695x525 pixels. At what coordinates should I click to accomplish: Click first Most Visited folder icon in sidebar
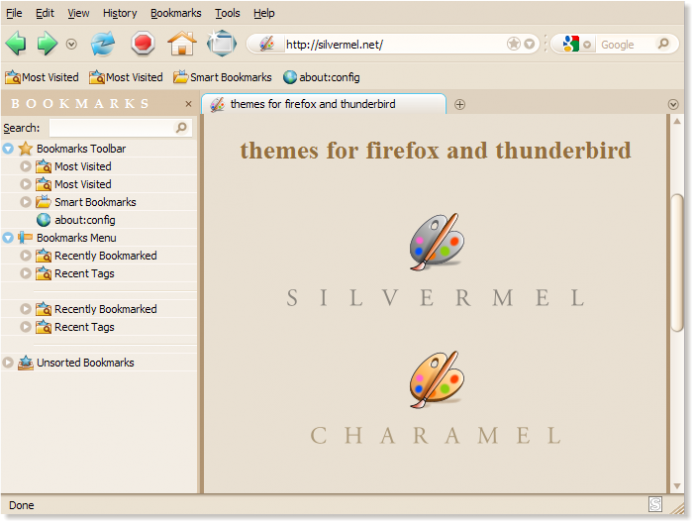pos(43,166)
